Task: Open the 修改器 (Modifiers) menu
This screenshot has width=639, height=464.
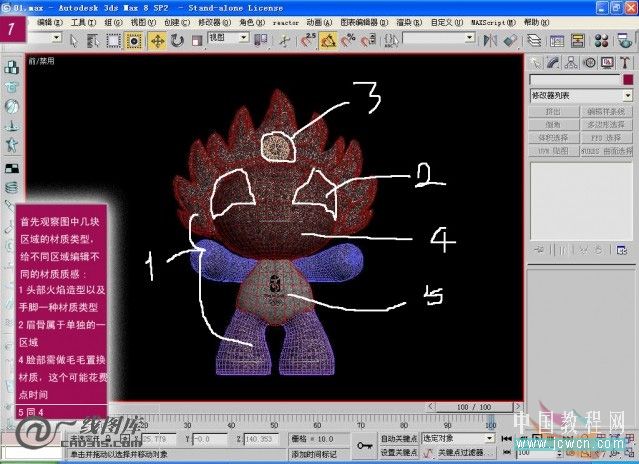Action: pyautogui.click(x=214, y=22)
